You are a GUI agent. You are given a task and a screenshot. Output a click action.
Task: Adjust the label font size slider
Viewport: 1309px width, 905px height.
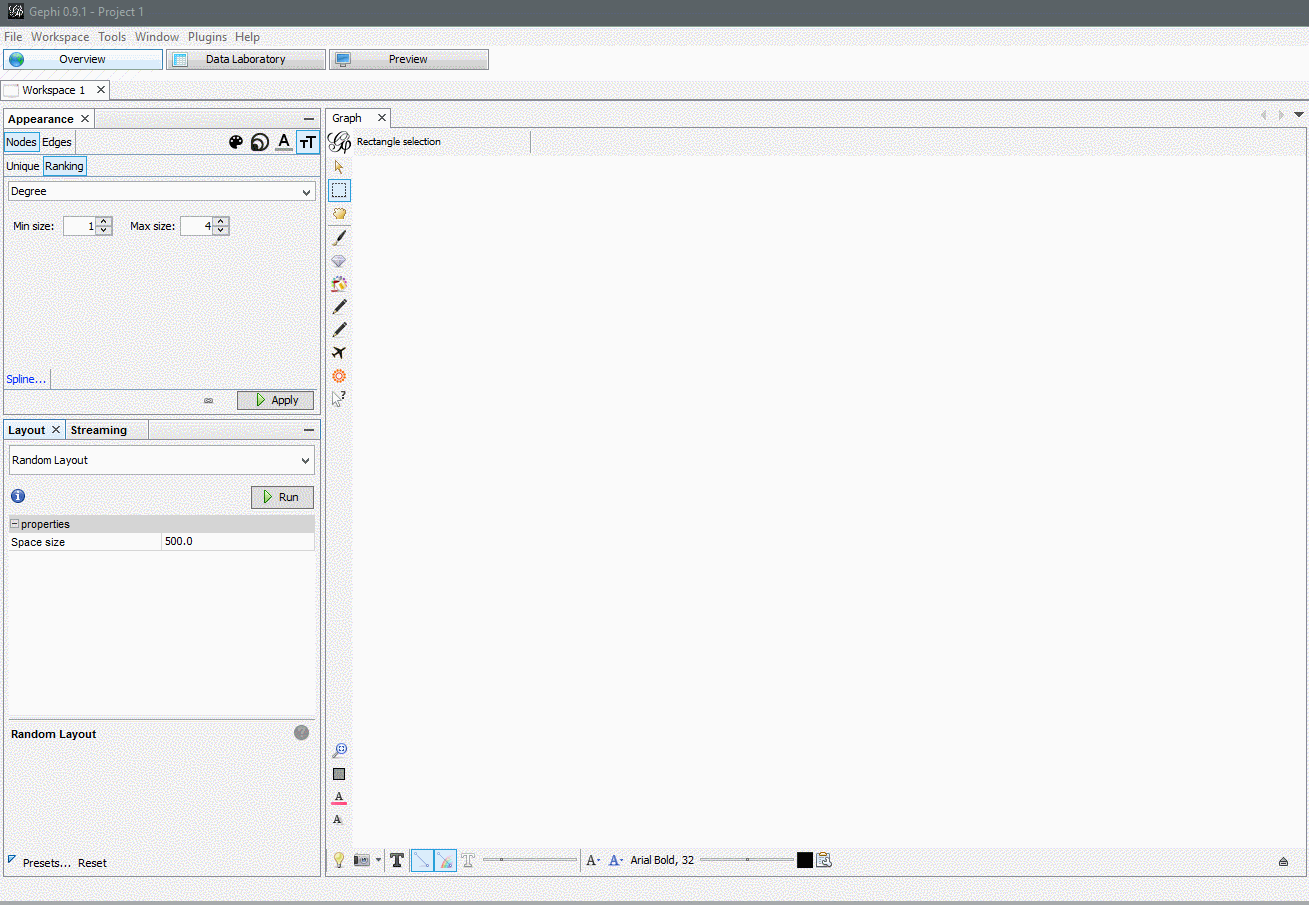pyautogui.click(x=747, y=860)
